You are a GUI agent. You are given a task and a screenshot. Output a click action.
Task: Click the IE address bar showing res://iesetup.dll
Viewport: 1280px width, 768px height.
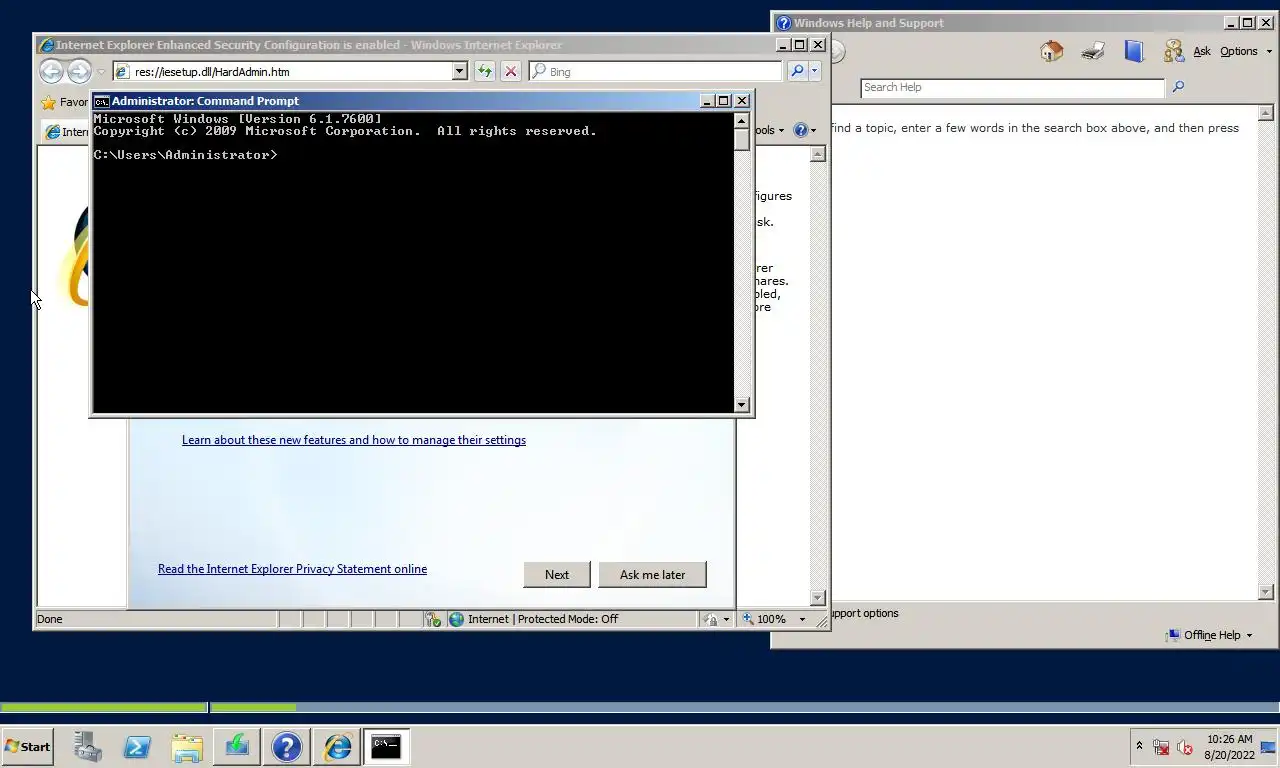(x=283, y=72)
